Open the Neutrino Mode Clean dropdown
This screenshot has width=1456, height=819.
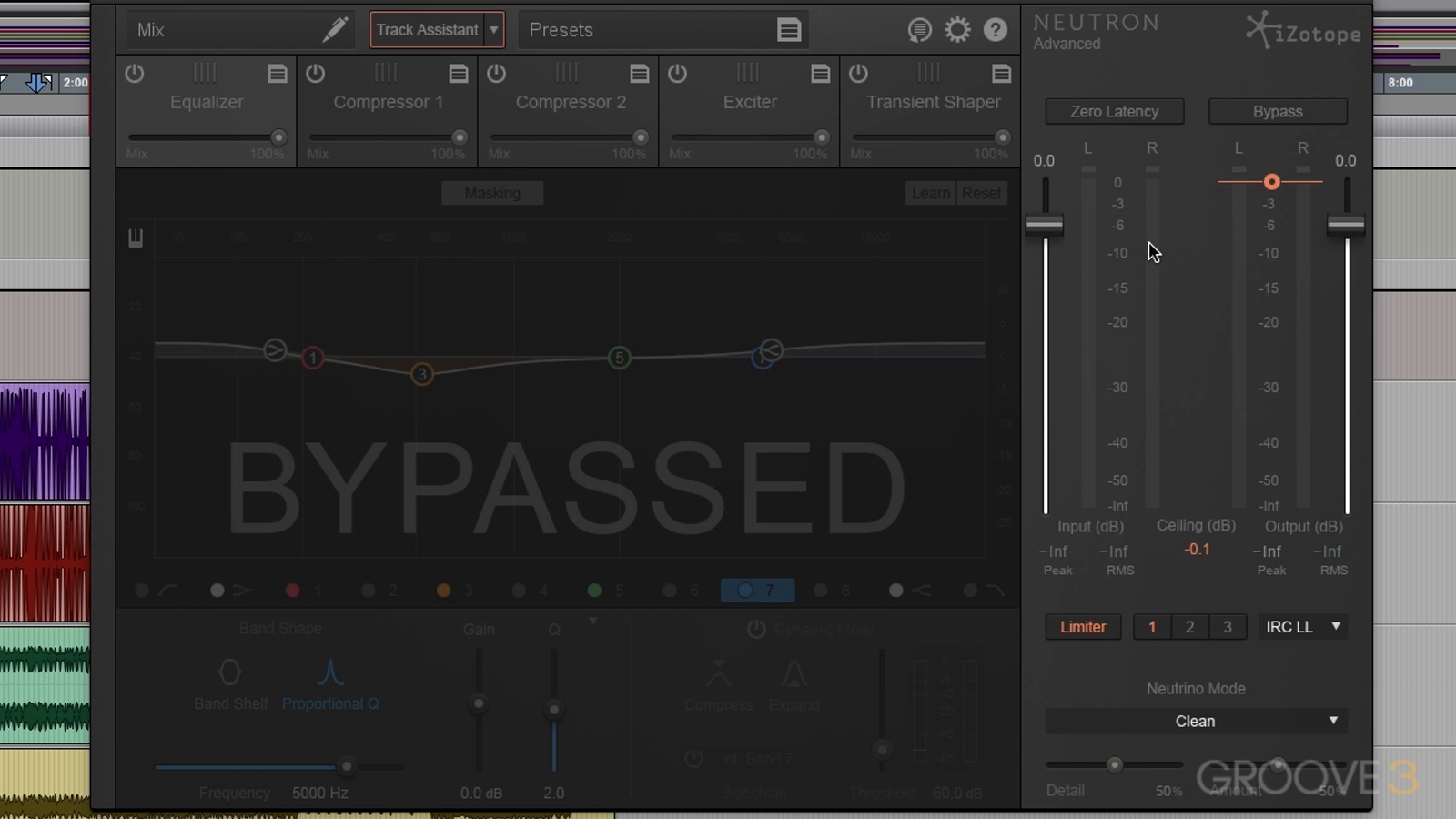pos(1196,721)
